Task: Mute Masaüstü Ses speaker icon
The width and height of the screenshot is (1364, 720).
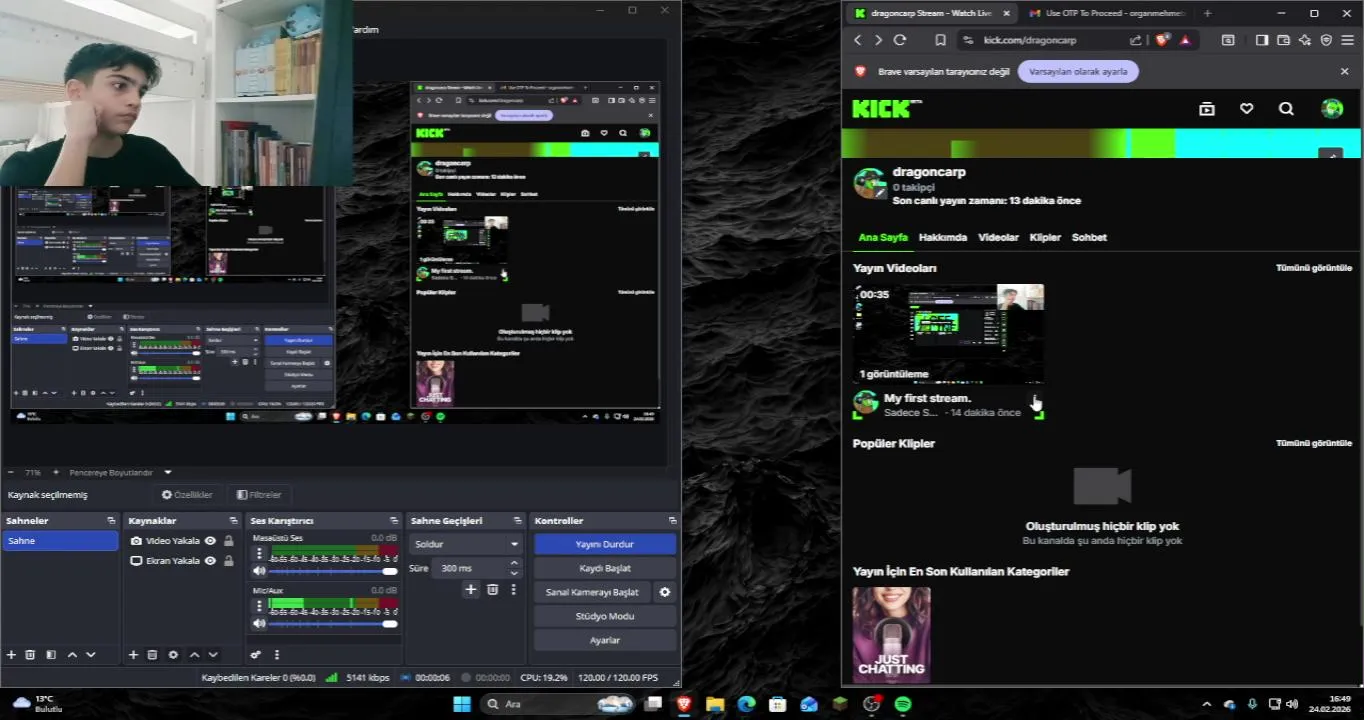Action: point(259,571)
